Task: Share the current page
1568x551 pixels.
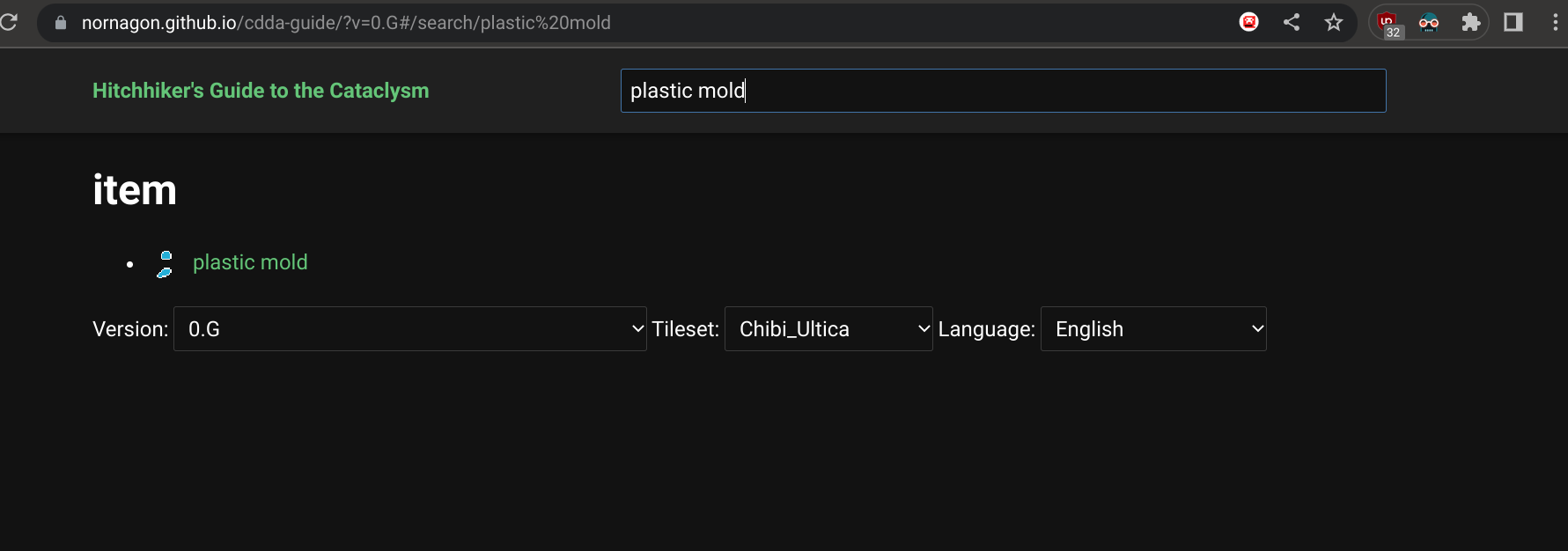Action: [x=1292, y=22]
